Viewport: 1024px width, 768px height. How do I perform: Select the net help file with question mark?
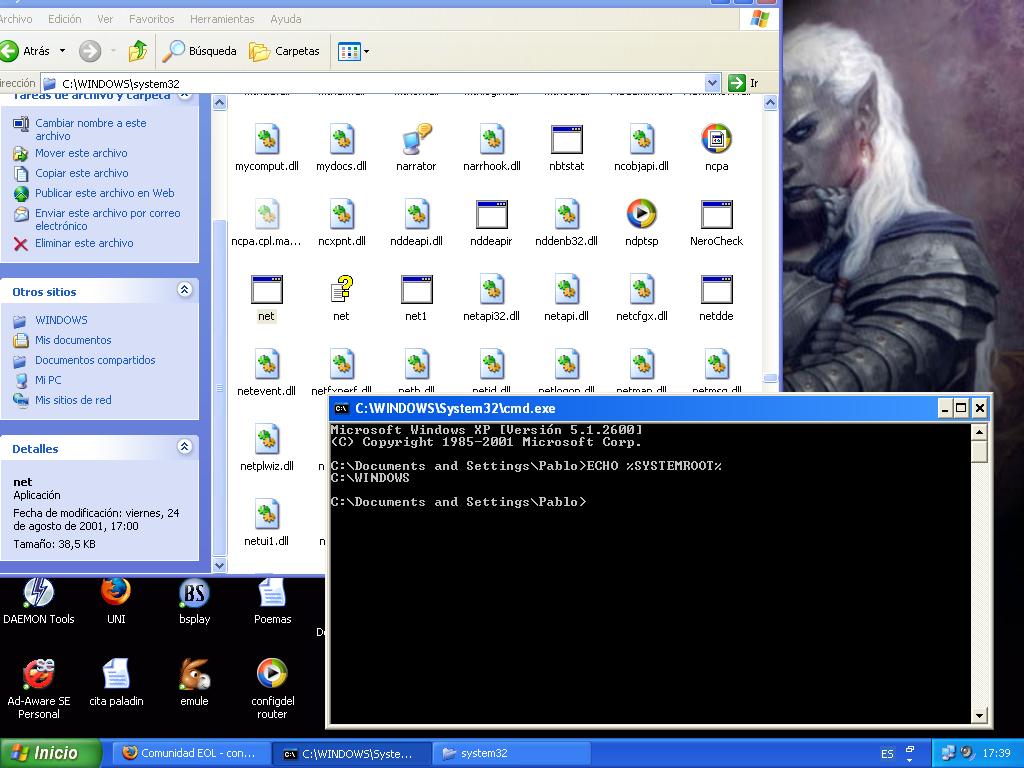coord(342,289)
